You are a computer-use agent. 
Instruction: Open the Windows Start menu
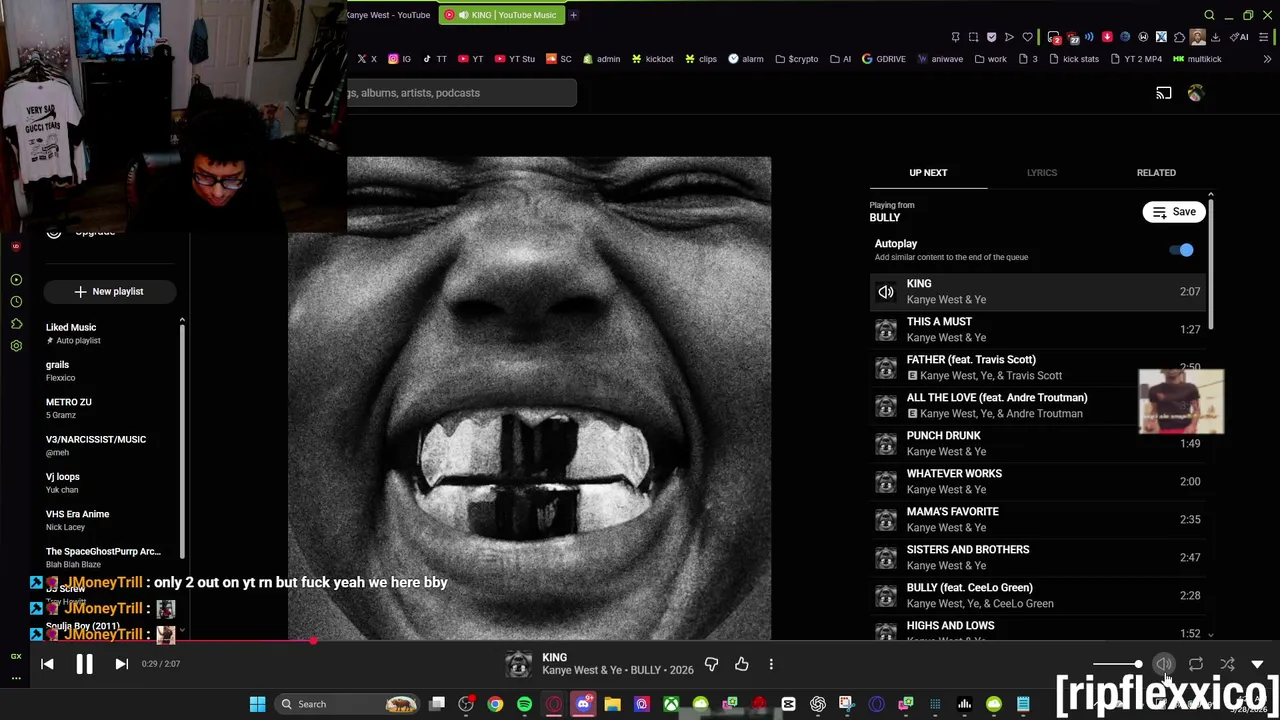coord(257,704)
